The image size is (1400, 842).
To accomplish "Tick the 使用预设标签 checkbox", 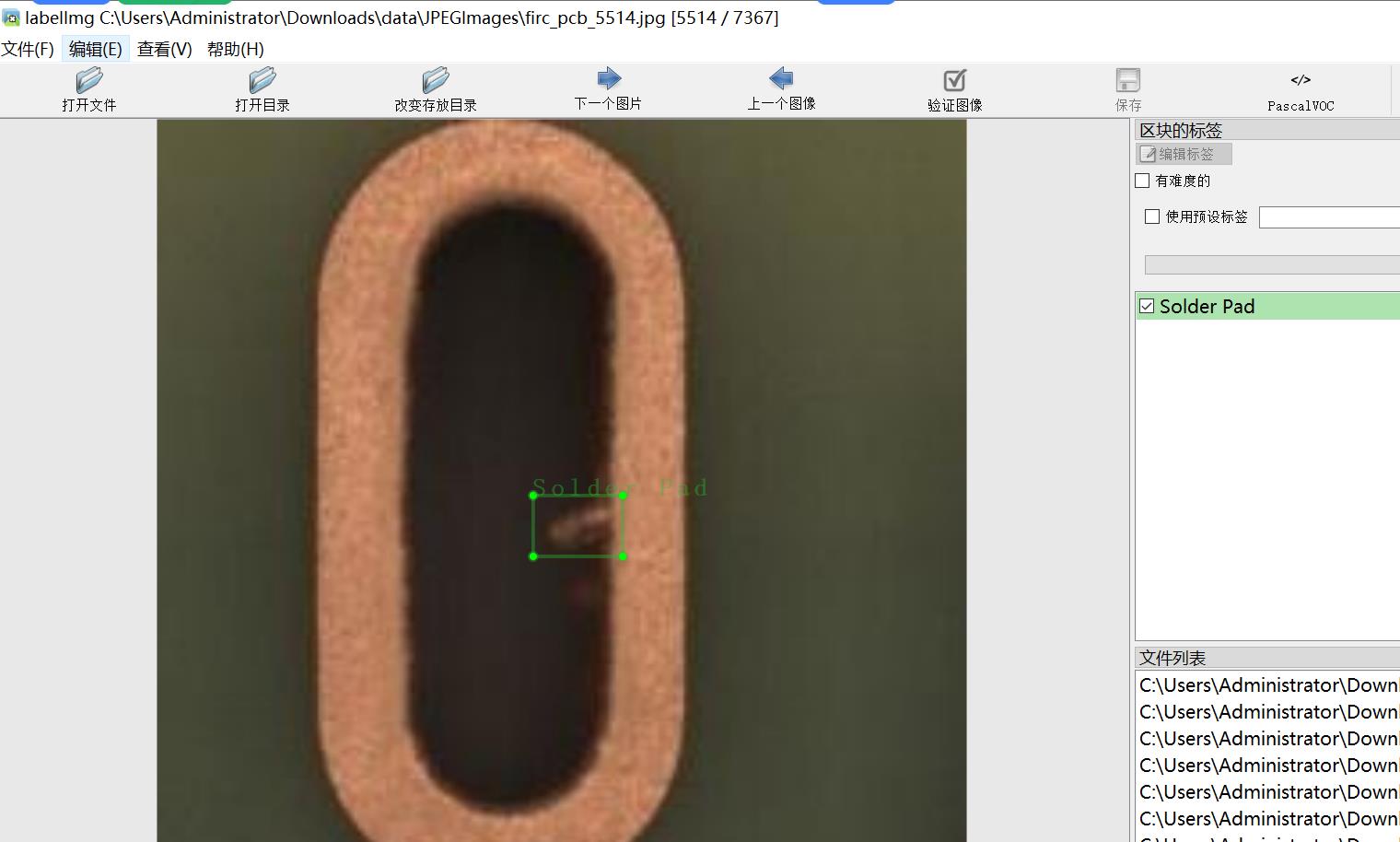I will (x=1152, y=216).
